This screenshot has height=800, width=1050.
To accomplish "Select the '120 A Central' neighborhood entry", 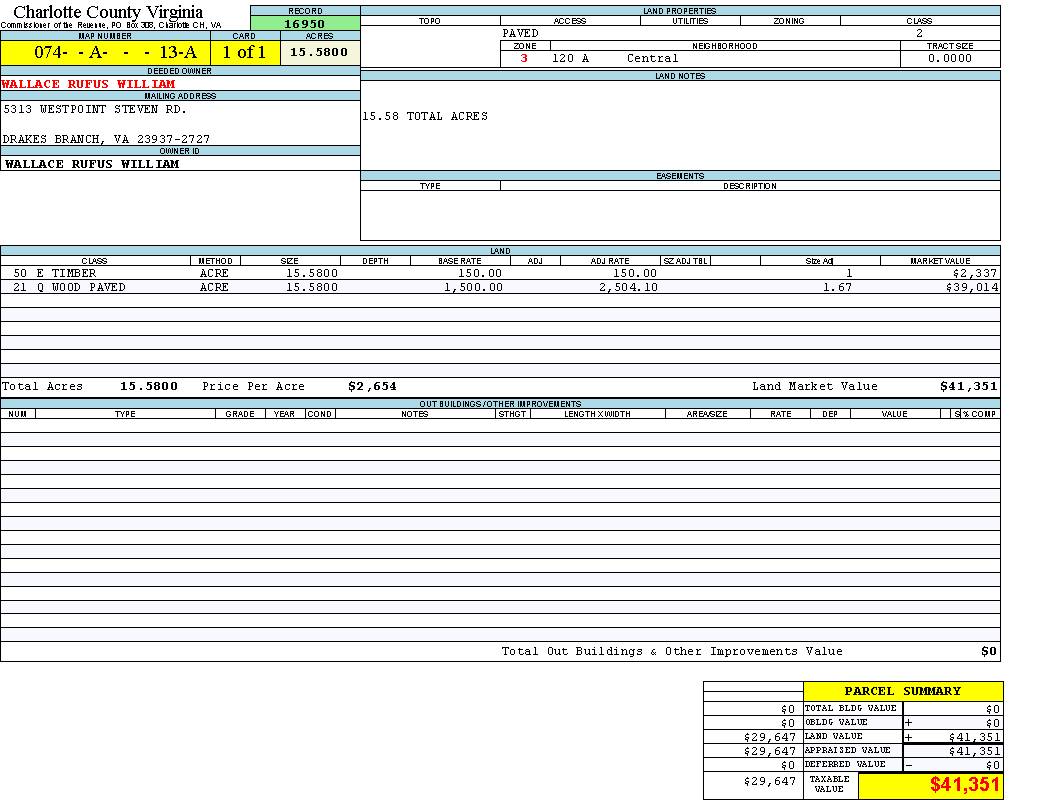I will pyautogui.click(x=614, y=58).
